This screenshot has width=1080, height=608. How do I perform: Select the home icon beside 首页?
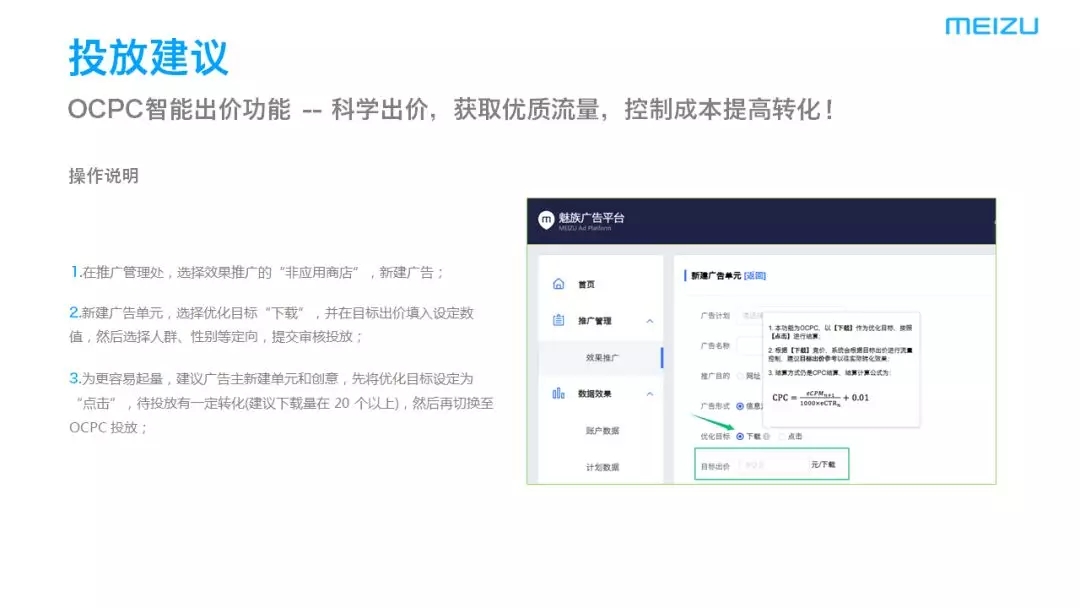[558, 284]
